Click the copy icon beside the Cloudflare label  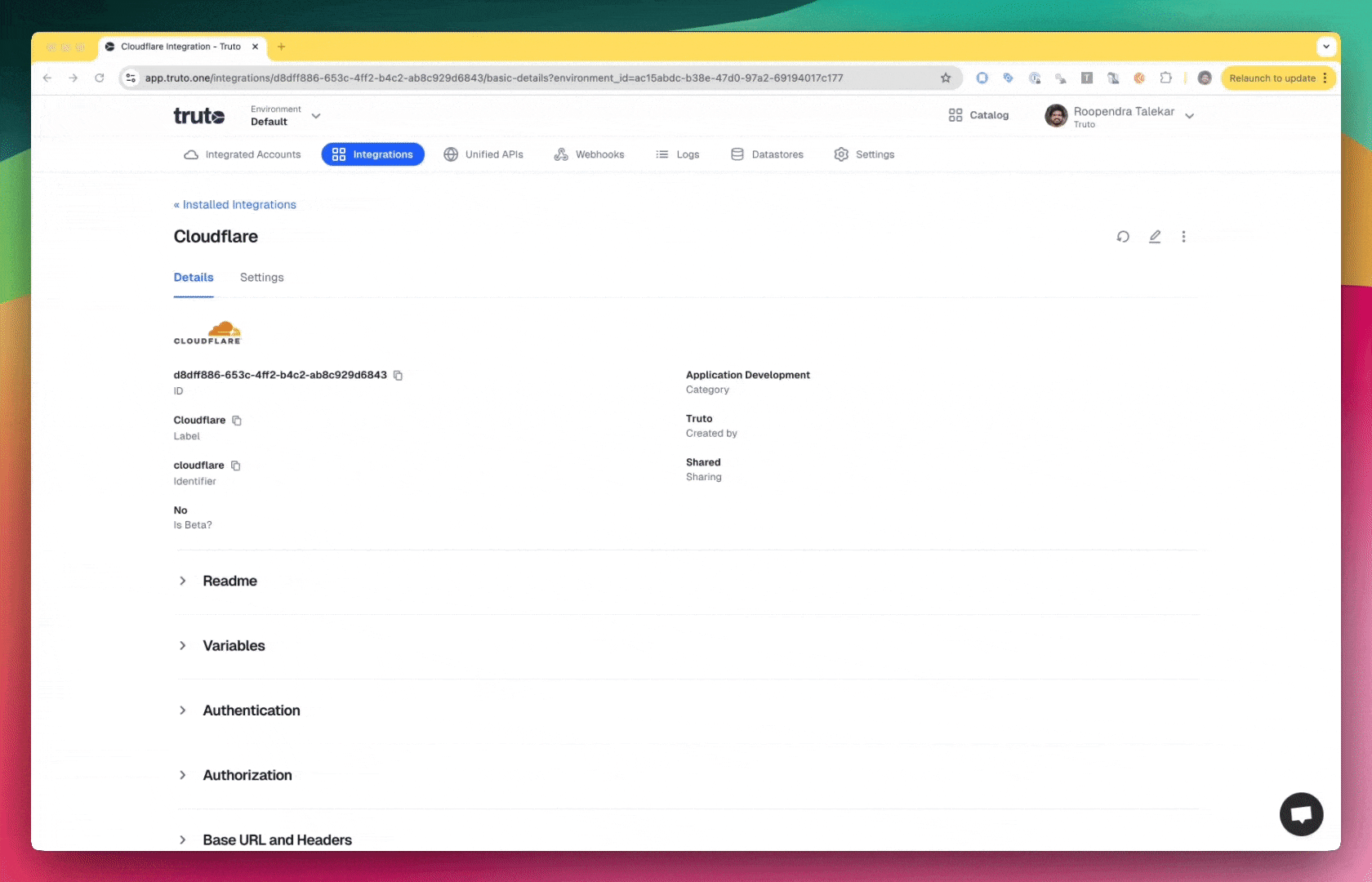237,420
